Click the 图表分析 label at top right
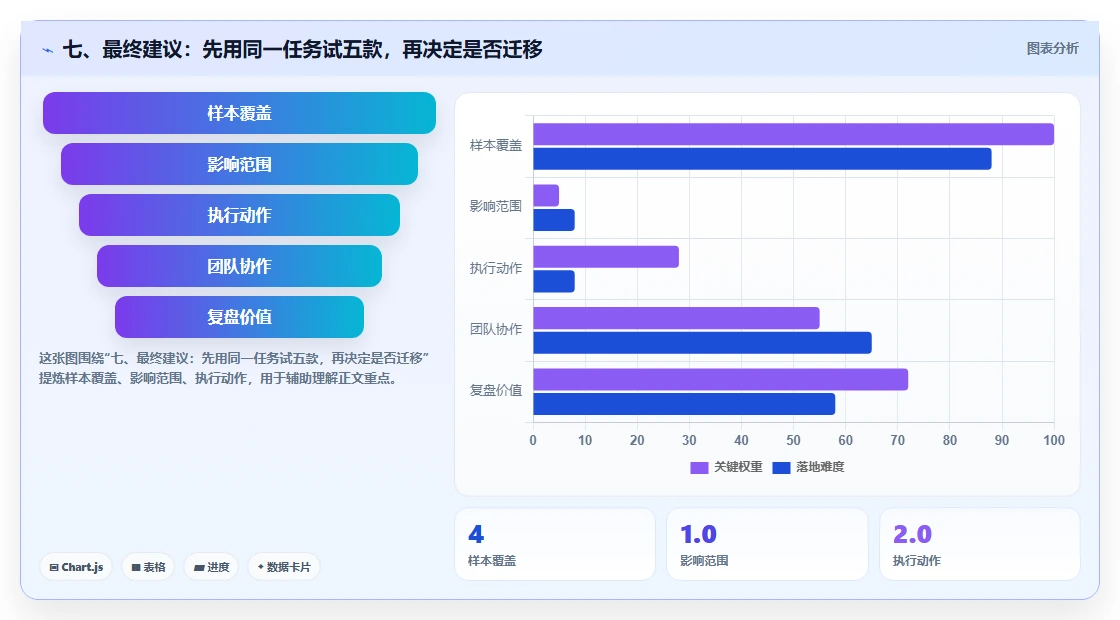This screenshot has width=1120, height=620. (1052, 49)
